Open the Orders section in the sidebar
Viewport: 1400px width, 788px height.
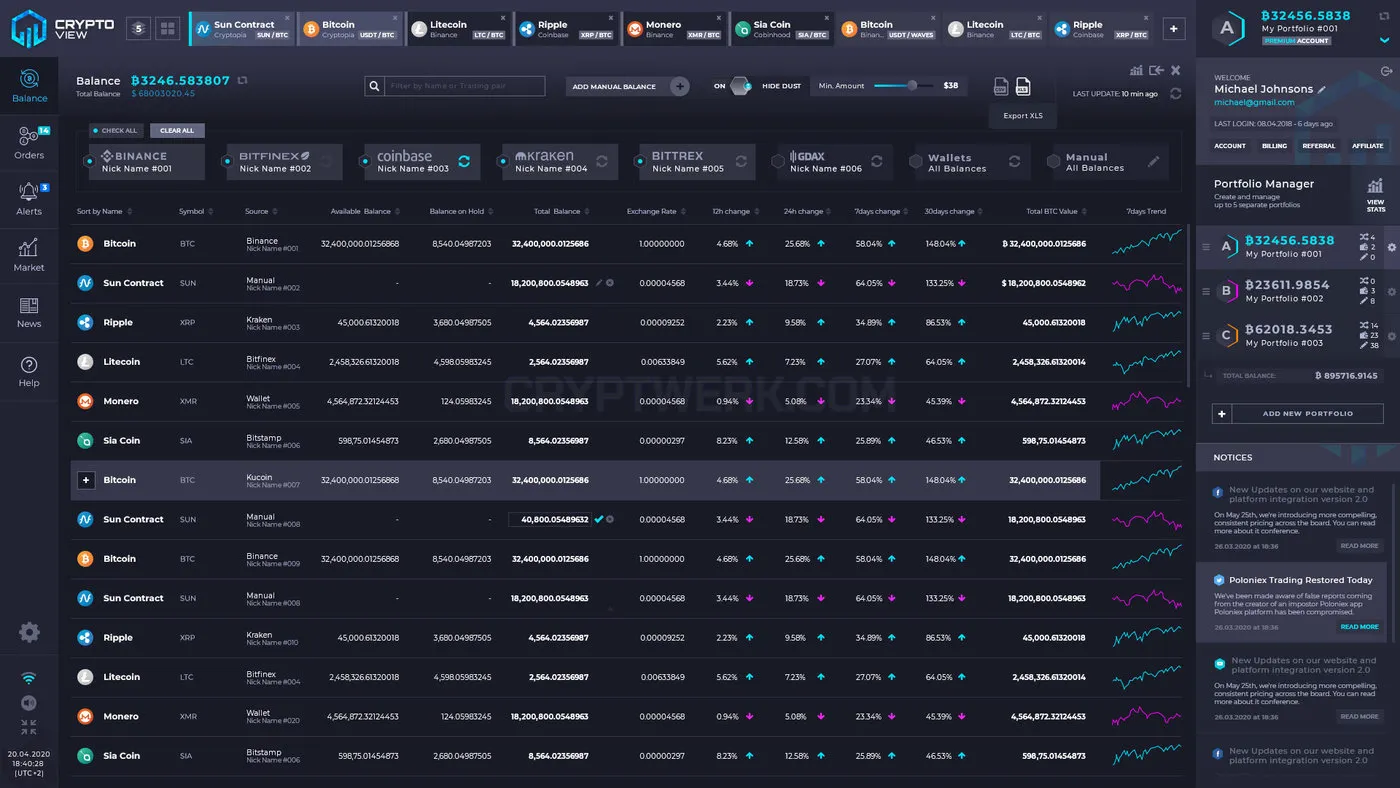point(29,142)
